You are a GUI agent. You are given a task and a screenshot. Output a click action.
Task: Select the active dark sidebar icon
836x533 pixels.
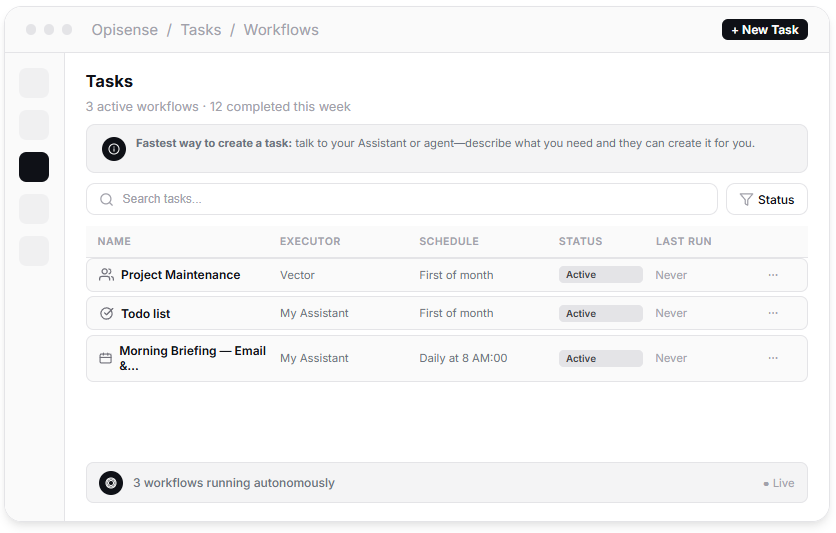click(x=34, y=167)
